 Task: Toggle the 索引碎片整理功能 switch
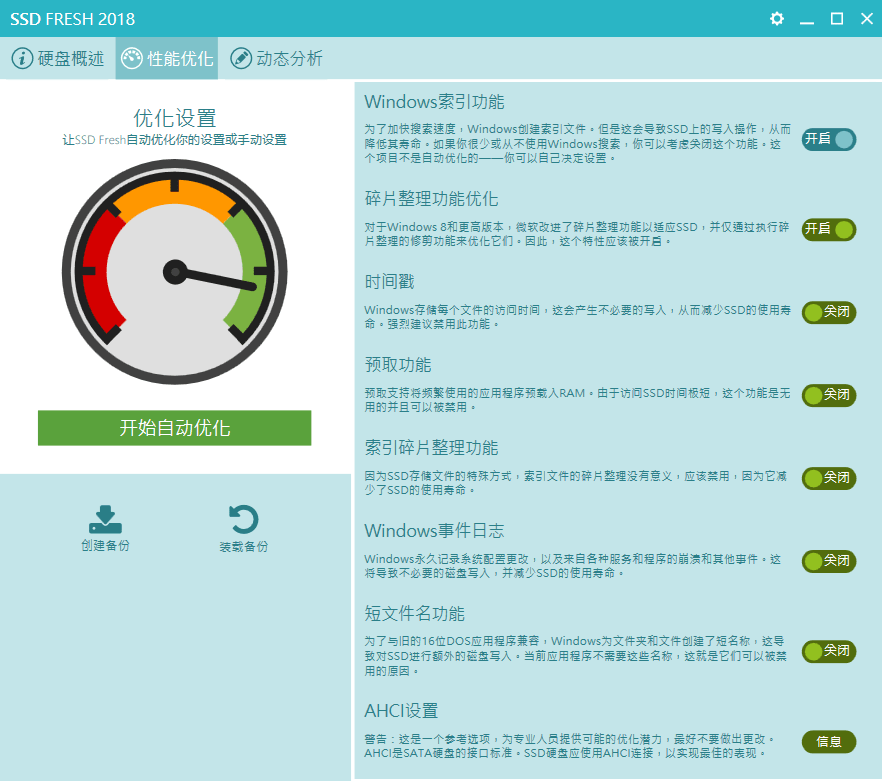pos(829,478)
